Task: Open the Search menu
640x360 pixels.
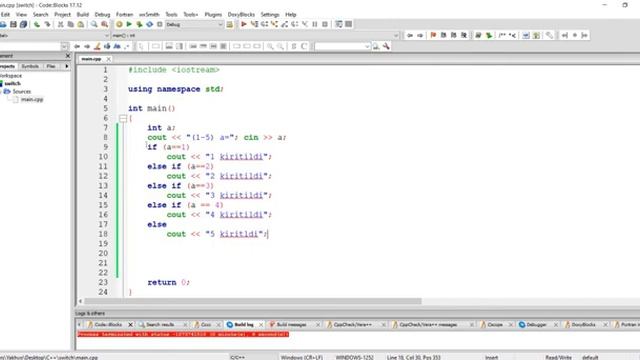Action: 40,14
